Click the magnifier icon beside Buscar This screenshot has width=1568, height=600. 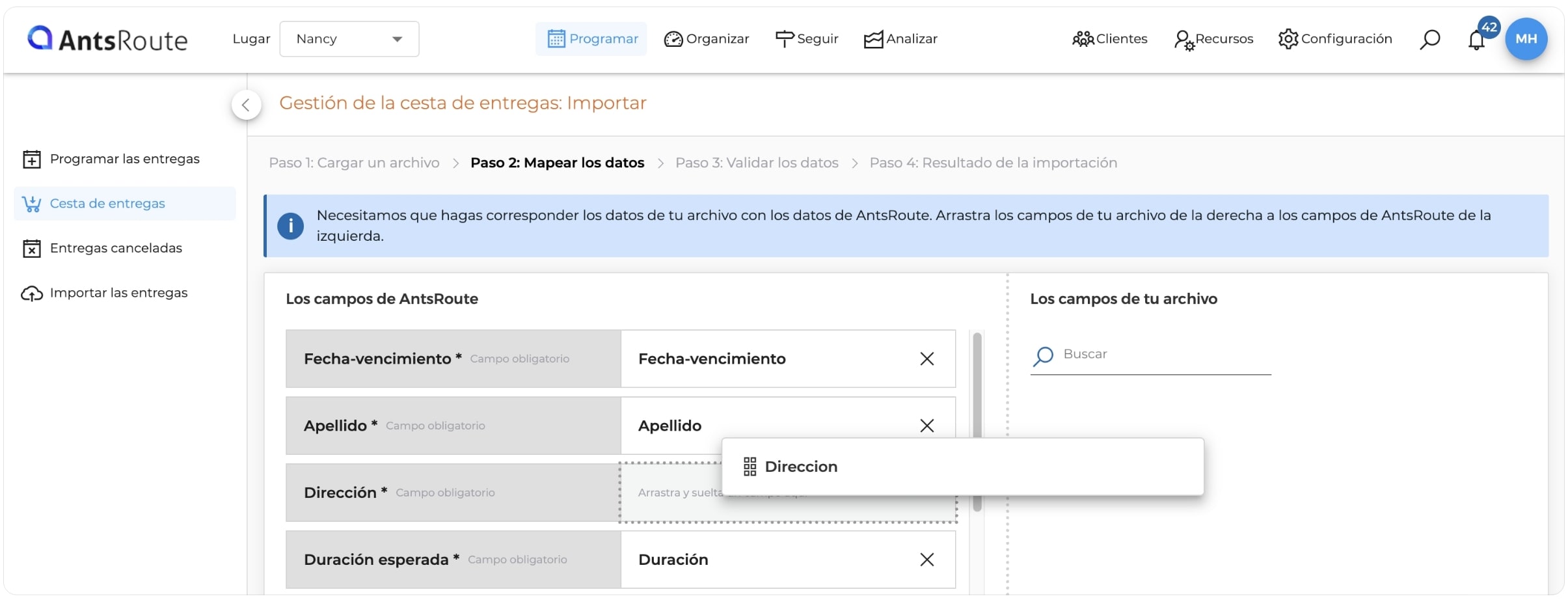tap(1044, 356)
